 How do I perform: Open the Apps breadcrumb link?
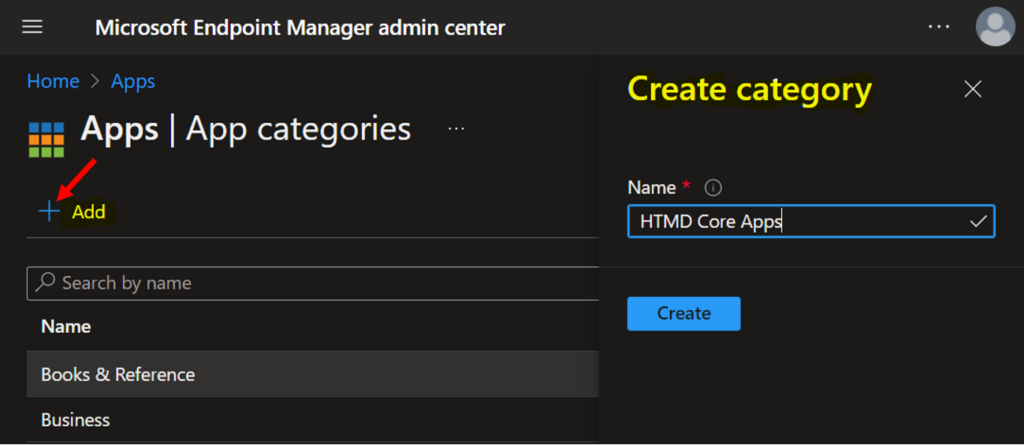[x=133, y=82]
